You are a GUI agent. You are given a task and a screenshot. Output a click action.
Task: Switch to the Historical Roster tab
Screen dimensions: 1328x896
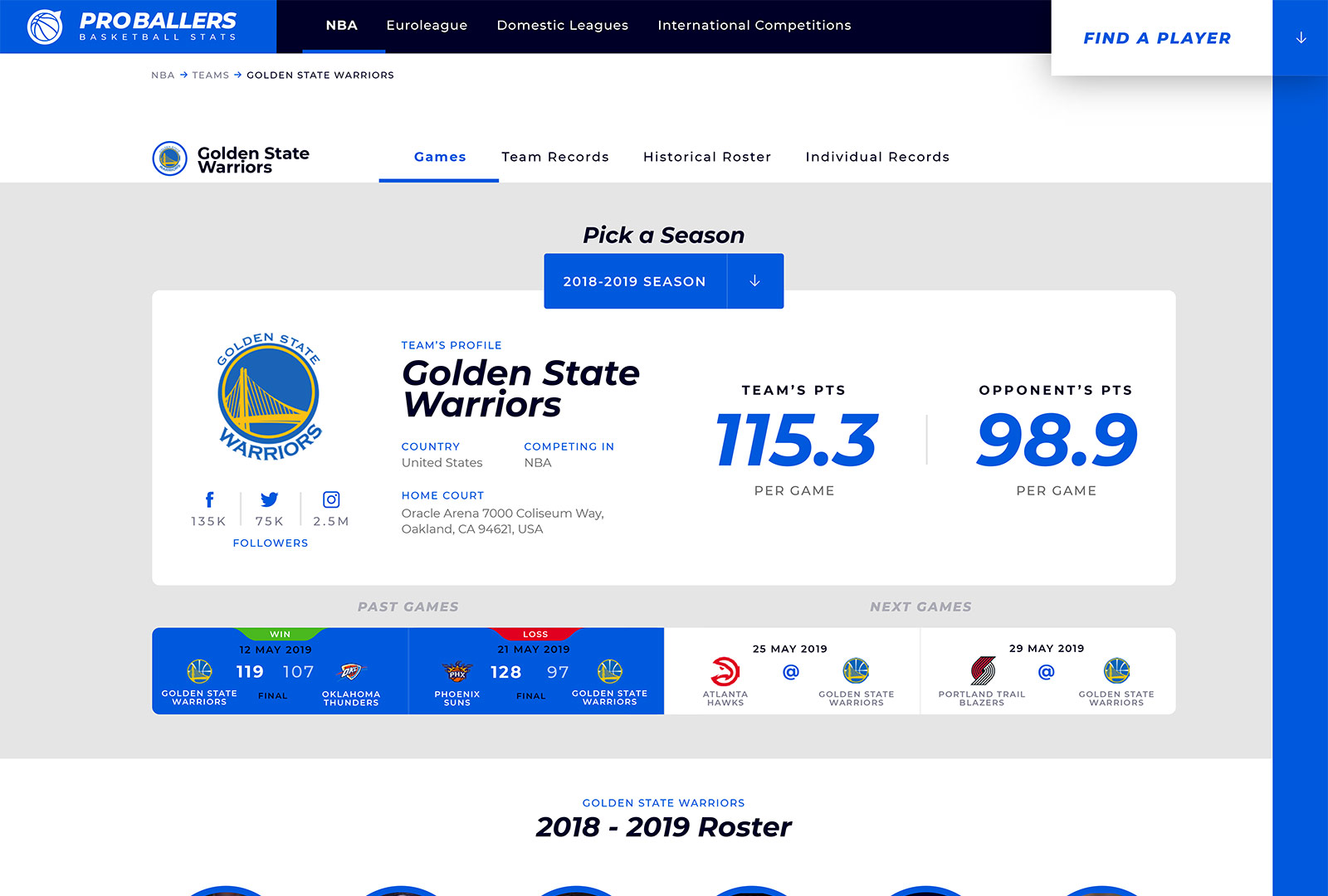[706, 157]
